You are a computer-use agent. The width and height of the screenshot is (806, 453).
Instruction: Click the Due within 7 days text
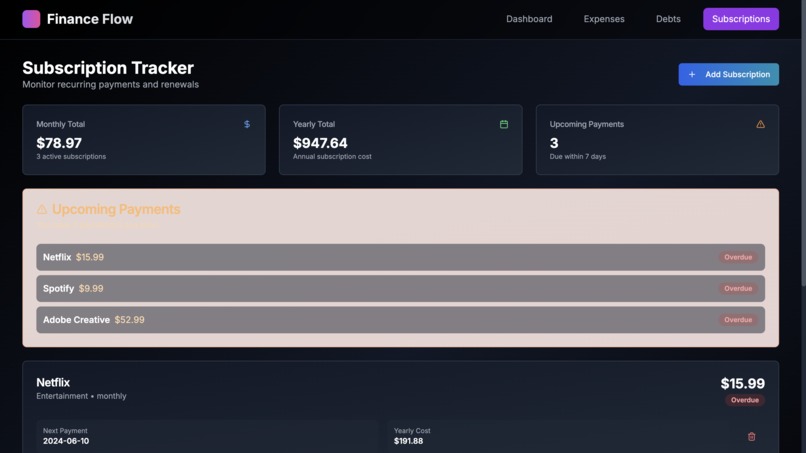pyautogui.click(x=578, y=156)
